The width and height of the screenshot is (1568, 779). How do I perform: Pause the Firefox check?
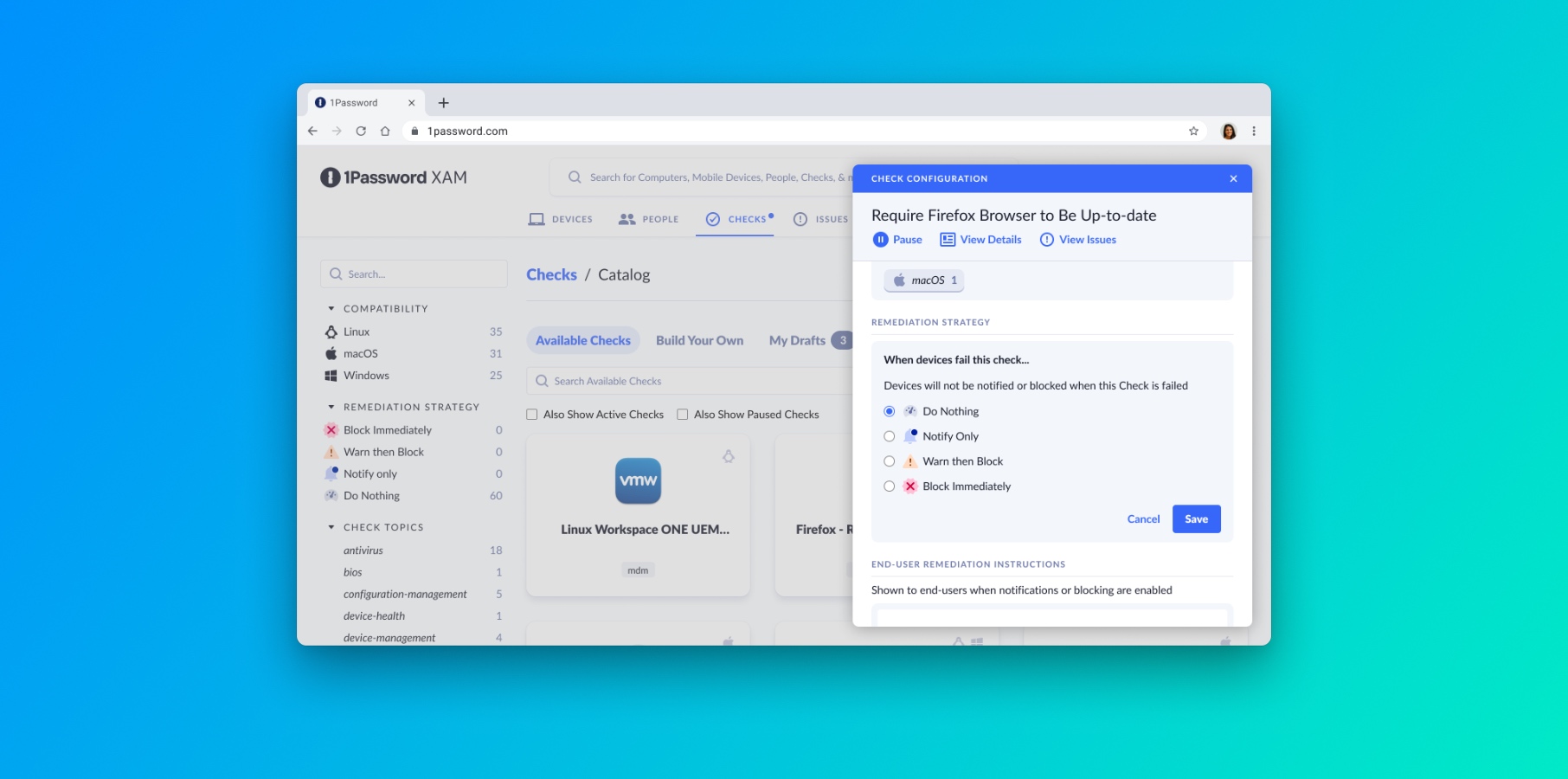point(897,240)
